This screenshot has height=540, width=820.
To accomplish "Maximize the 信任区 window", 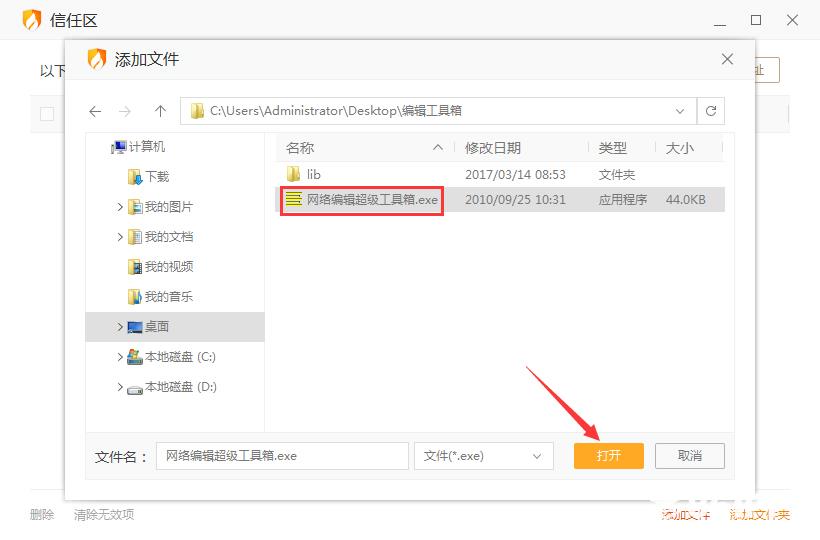I will point(756,20).
